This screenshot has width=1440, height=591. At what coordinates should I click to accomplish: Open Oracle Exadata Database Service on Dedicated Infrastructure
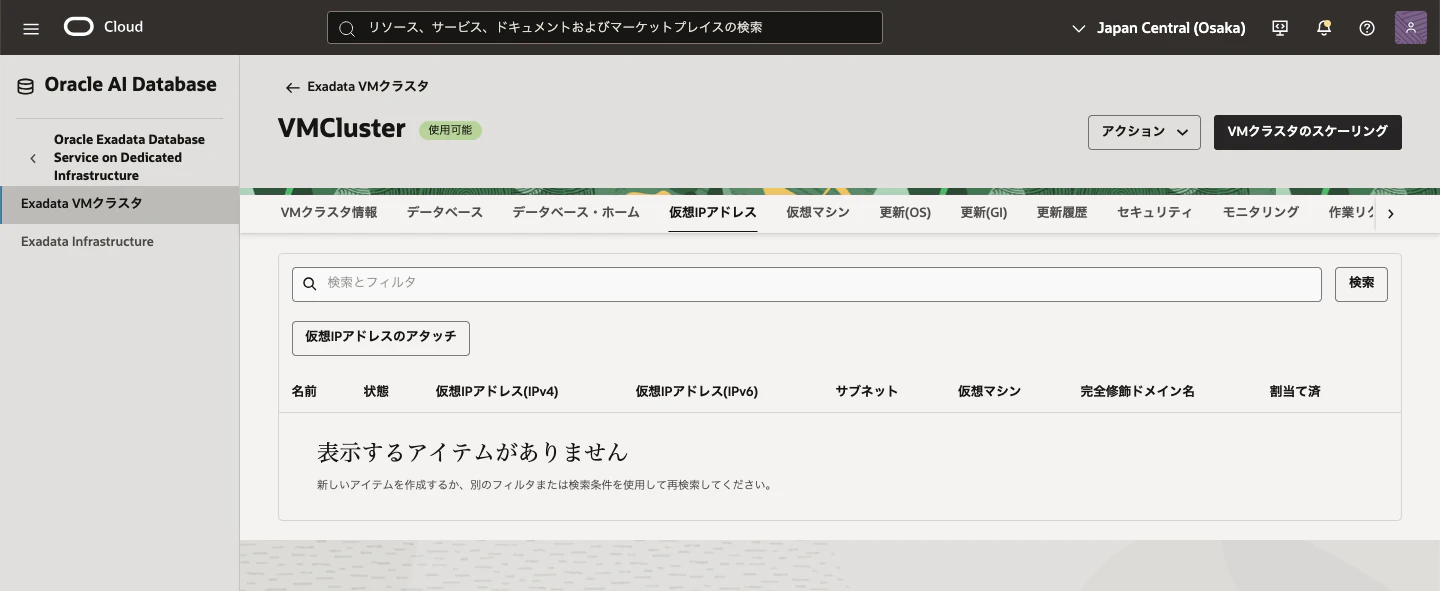point(130,158)
